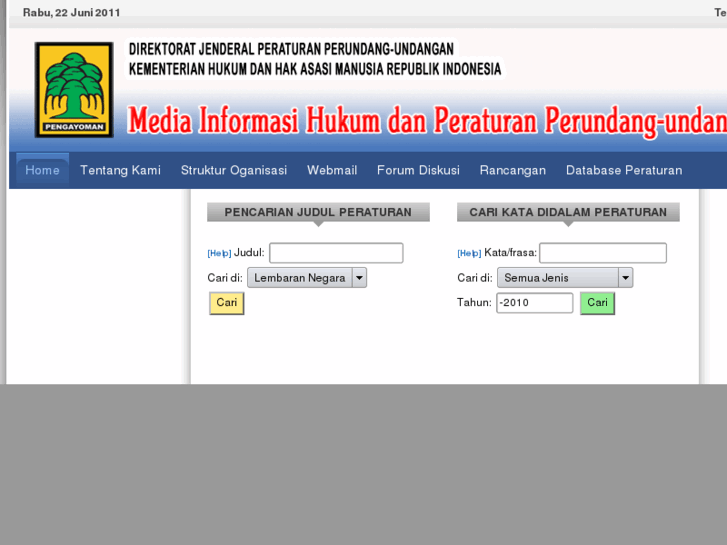727x545 pixels.
Task: Open Database Peraturan menu item
Action: tap(624, 170)
